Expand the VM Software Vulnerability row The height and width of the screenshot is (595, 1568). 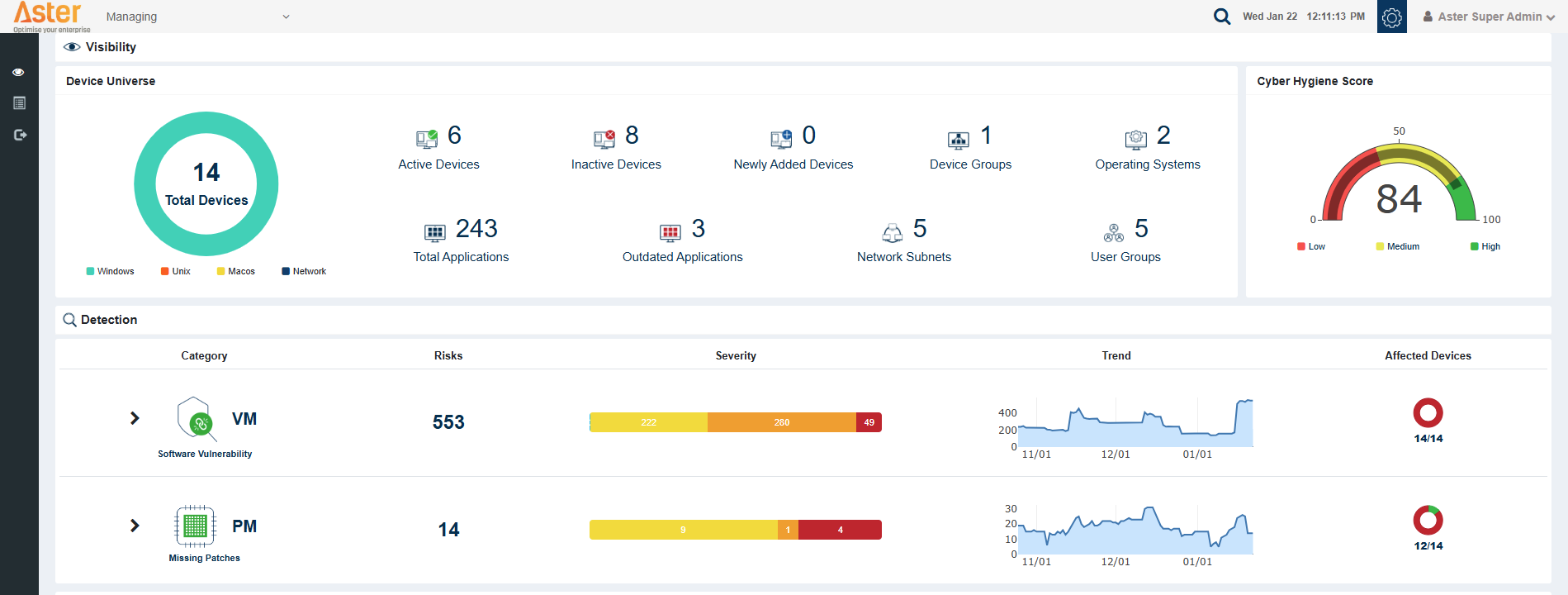click(135, 418)
